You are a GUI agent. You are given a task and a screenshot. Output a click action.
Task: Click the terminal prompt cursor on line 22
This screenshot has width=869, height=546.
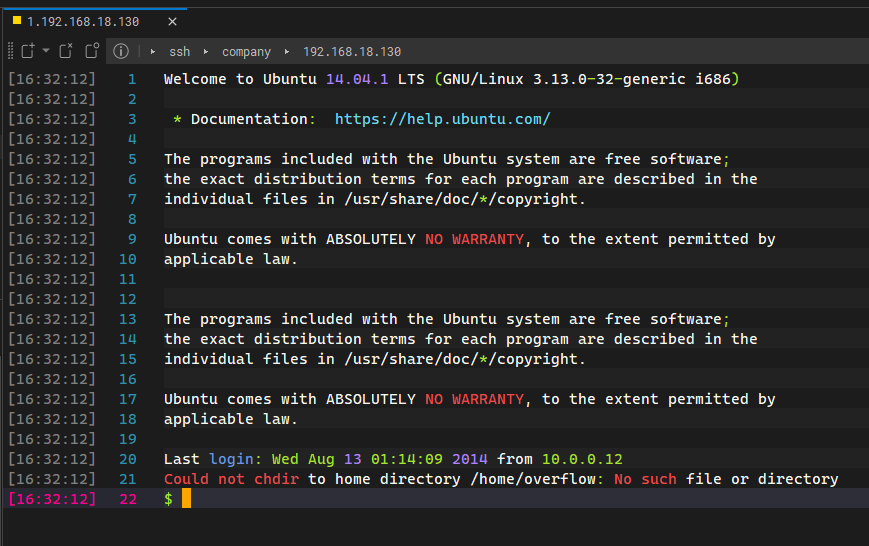[x=186, y=498]
